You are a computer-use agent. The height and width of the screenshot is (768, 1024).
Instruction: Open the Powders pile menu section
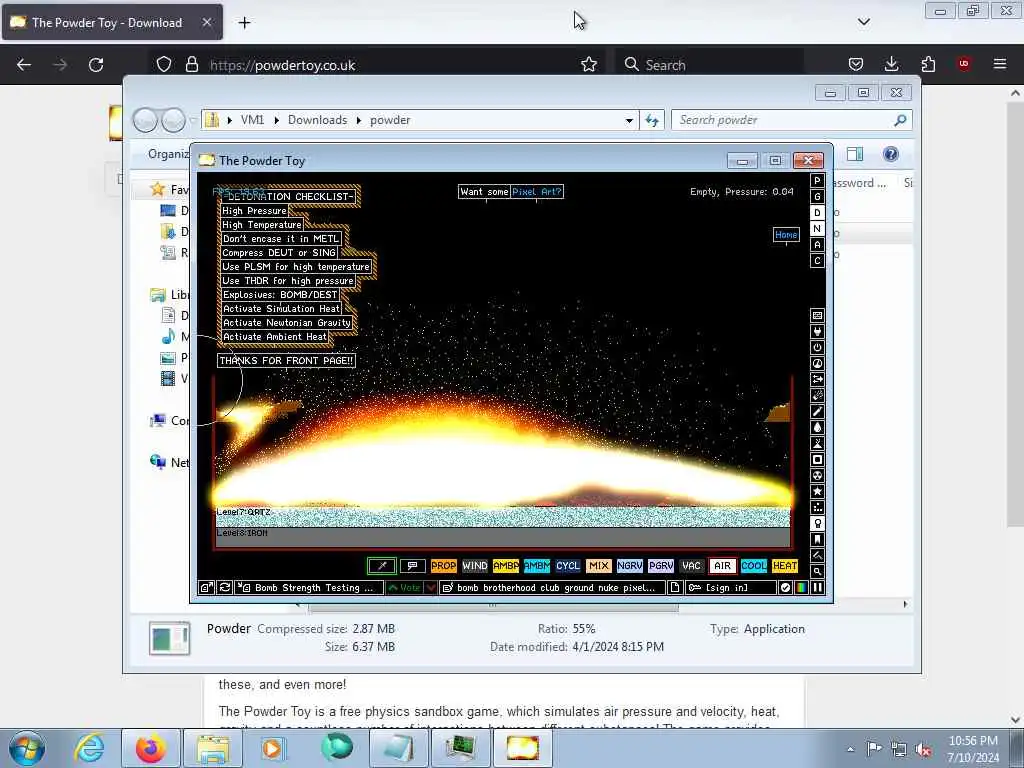click(x=817, y=443)
